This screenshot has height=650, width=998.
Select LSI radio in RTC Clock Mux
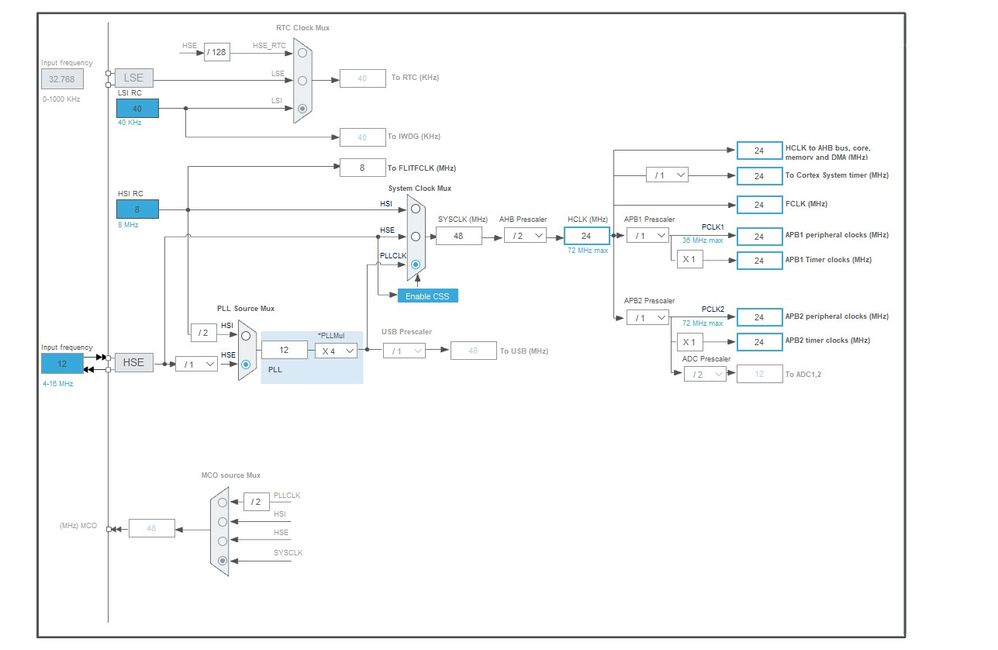pos(302,109)
